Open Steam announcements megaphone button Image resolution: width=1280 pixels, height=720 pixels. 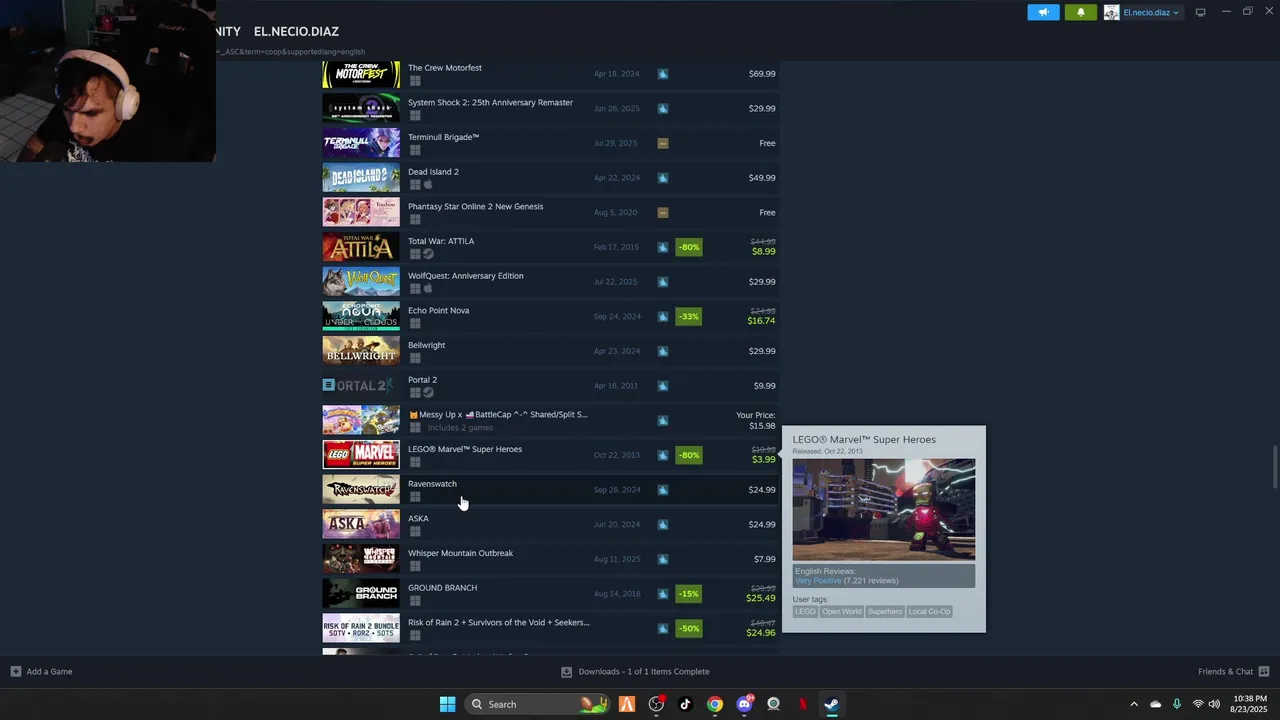(x=1043, y=12)
